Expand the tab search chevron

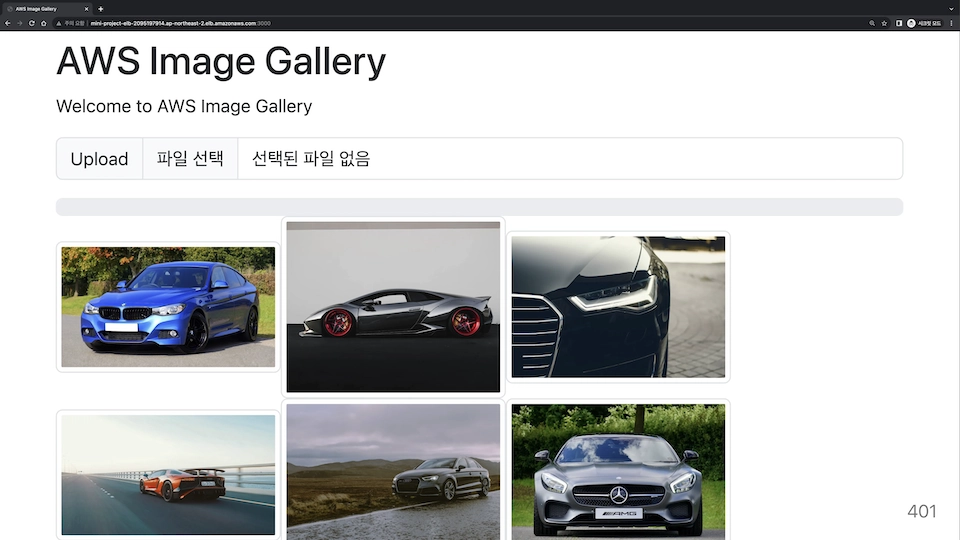pyautogui.click(x=950, y=8)
